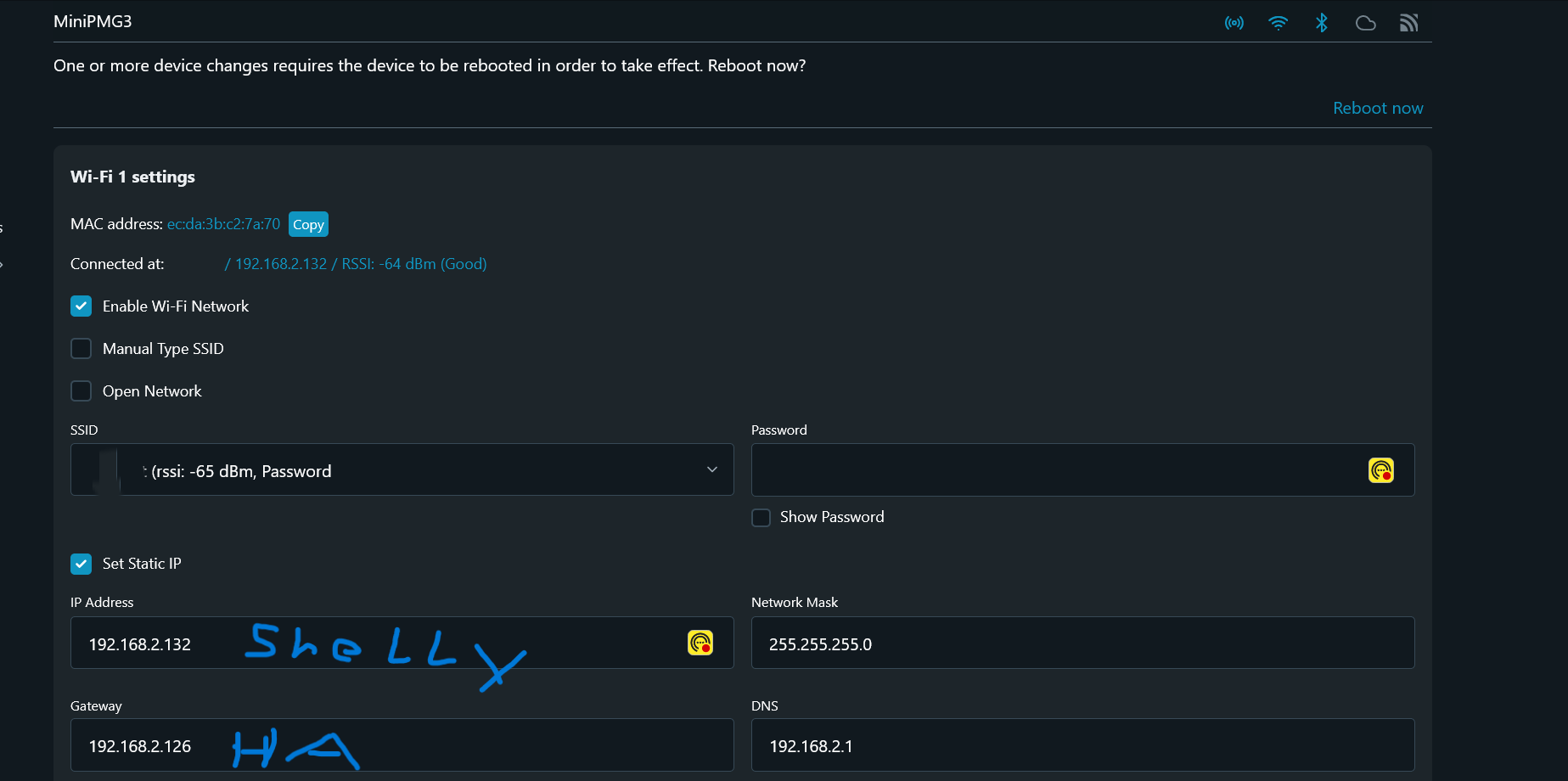Edit the DNS server field

click(x=1082, y=745)
